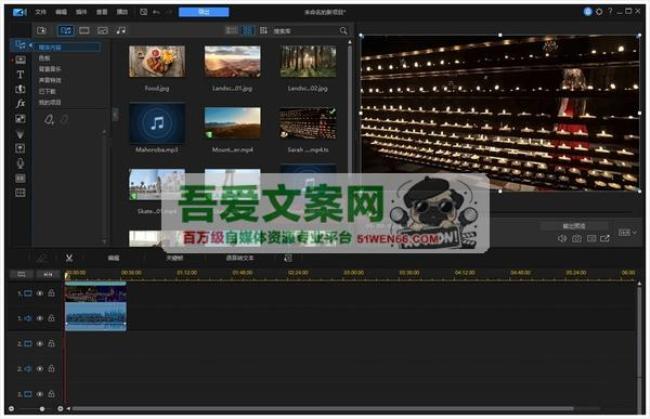
Task: Open the PiP Overlay Room icon
Action: [20, 119]
